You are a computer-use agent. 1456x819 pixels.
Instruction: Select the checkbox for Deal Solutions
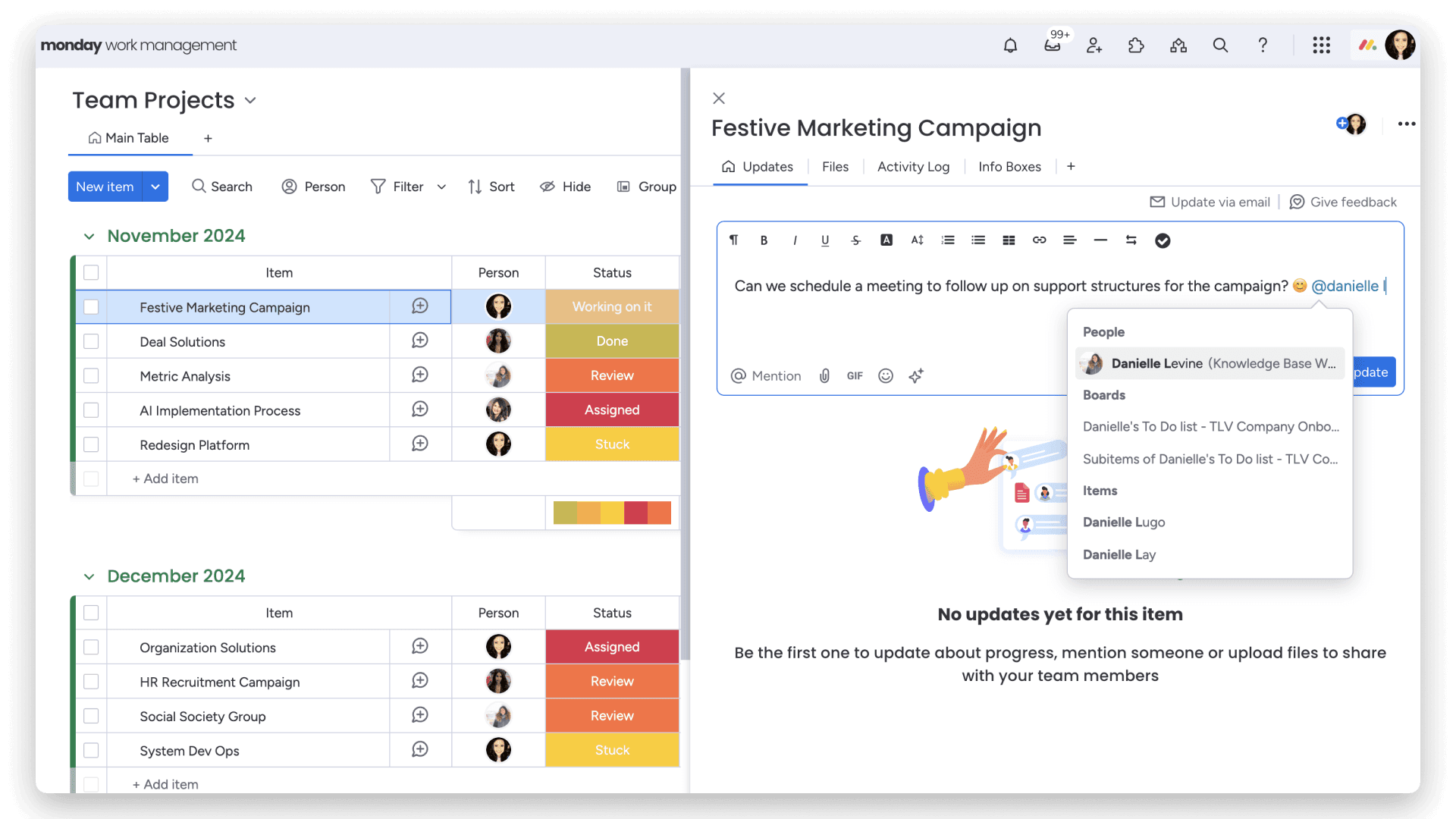[x=91, y=341]
